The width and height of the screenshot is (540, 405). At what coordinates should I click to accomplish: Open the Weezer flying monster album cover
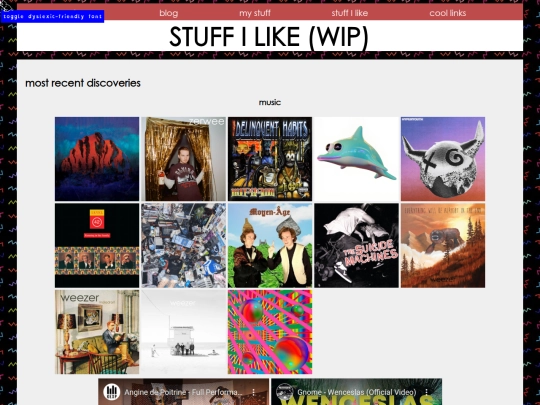(443, 245)
